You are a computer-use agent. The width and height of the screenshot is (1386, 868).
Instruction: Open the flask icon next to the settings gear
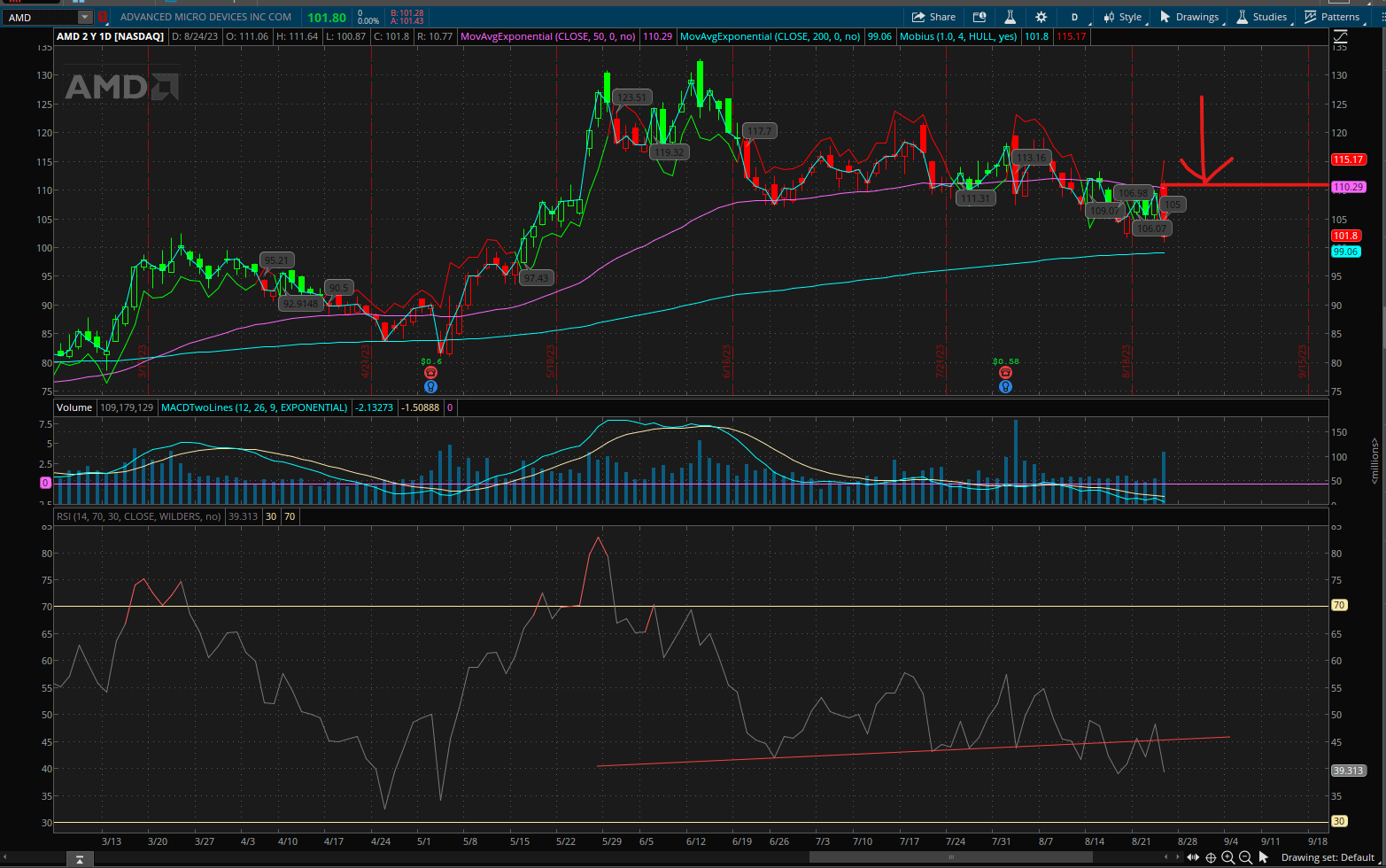1009,17
